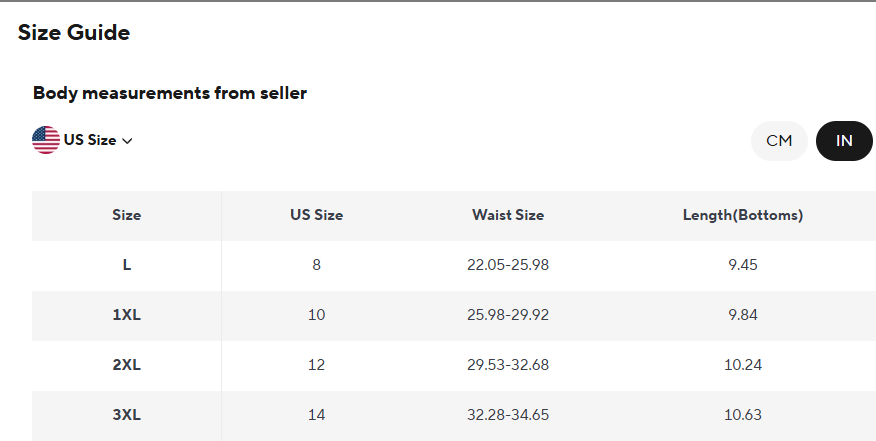The width and height of the screenshot is (876, 441).
Task: Click waist value 29.53-32.68
Action: point(508,365)
